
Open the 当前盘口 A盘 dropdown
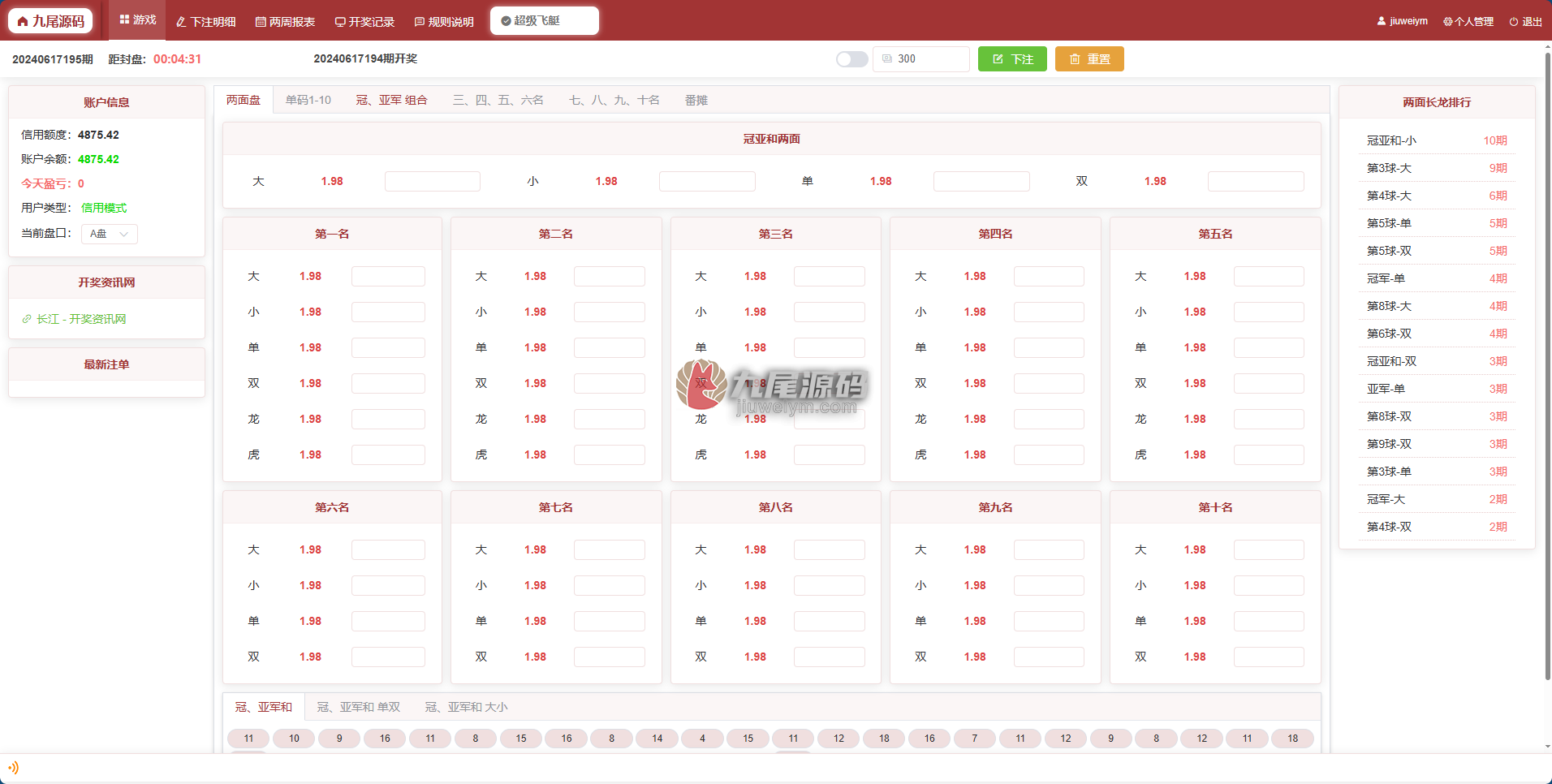coord(110,234)
